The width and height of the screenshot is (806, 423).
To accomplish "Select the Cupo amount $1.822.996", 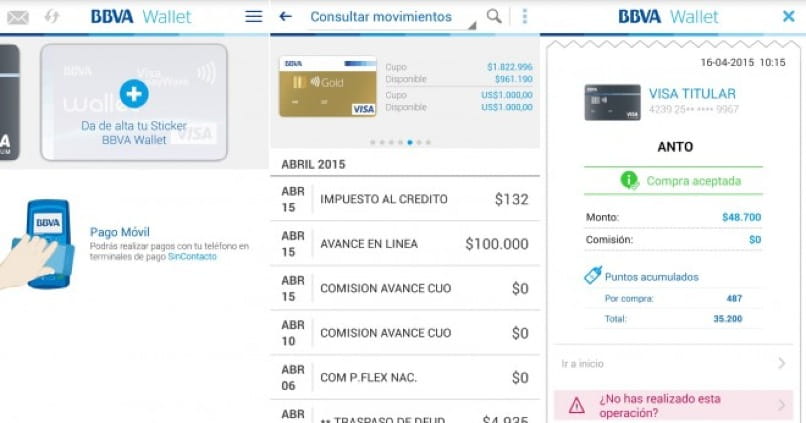I will (x=509, y=67).
